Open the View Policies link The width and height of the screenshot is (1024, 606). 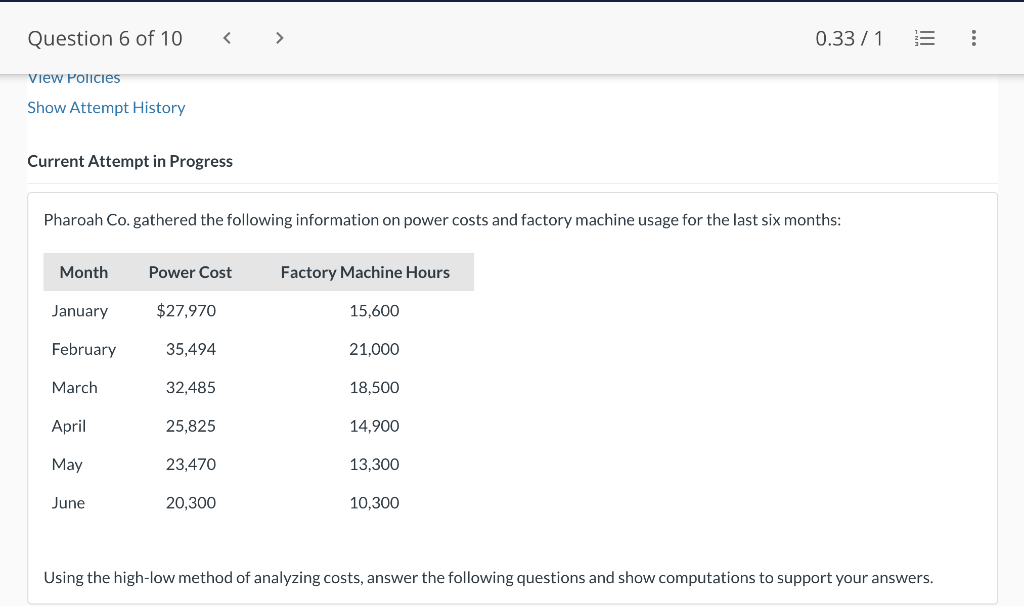click(74, 78)
